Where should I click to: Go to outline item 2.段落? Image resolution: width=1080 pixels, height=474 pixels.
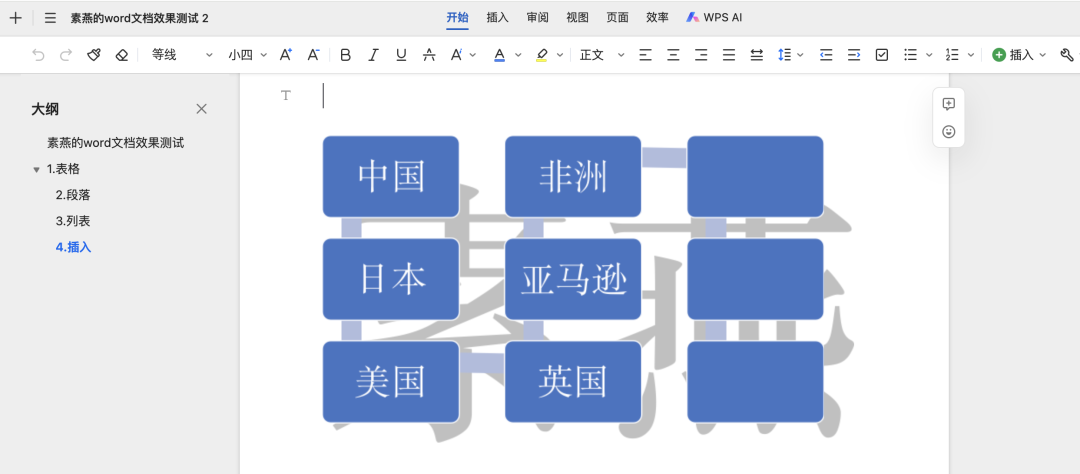click(x=73, y=195)
